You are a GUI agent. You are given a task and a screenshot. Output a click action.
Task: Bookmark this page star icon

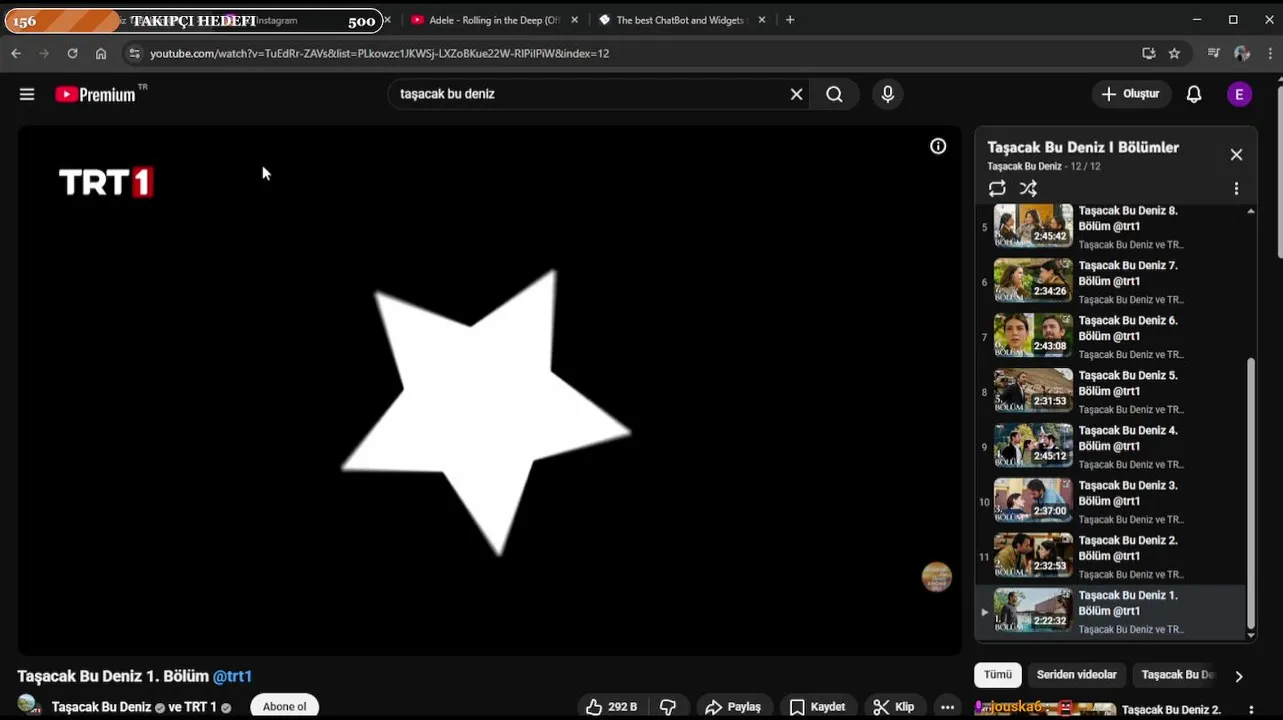[x=1175, y=53]
